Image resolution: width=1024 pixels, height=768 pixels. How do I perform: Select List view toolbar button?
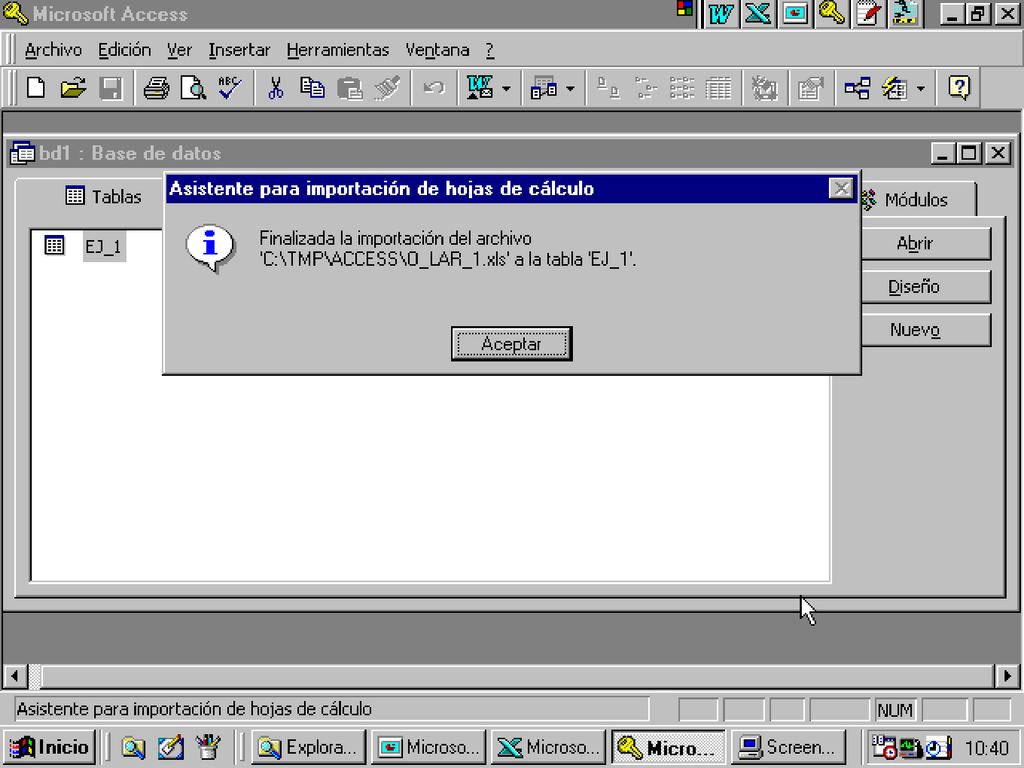[682, 88]
